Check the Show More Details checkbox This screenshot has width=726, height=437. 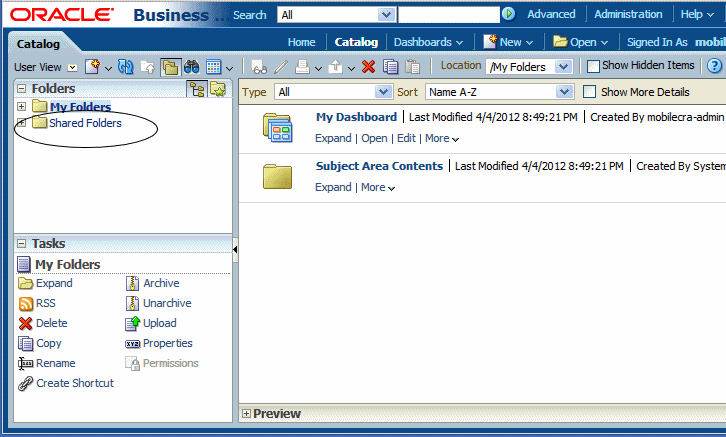coord(589,92)
